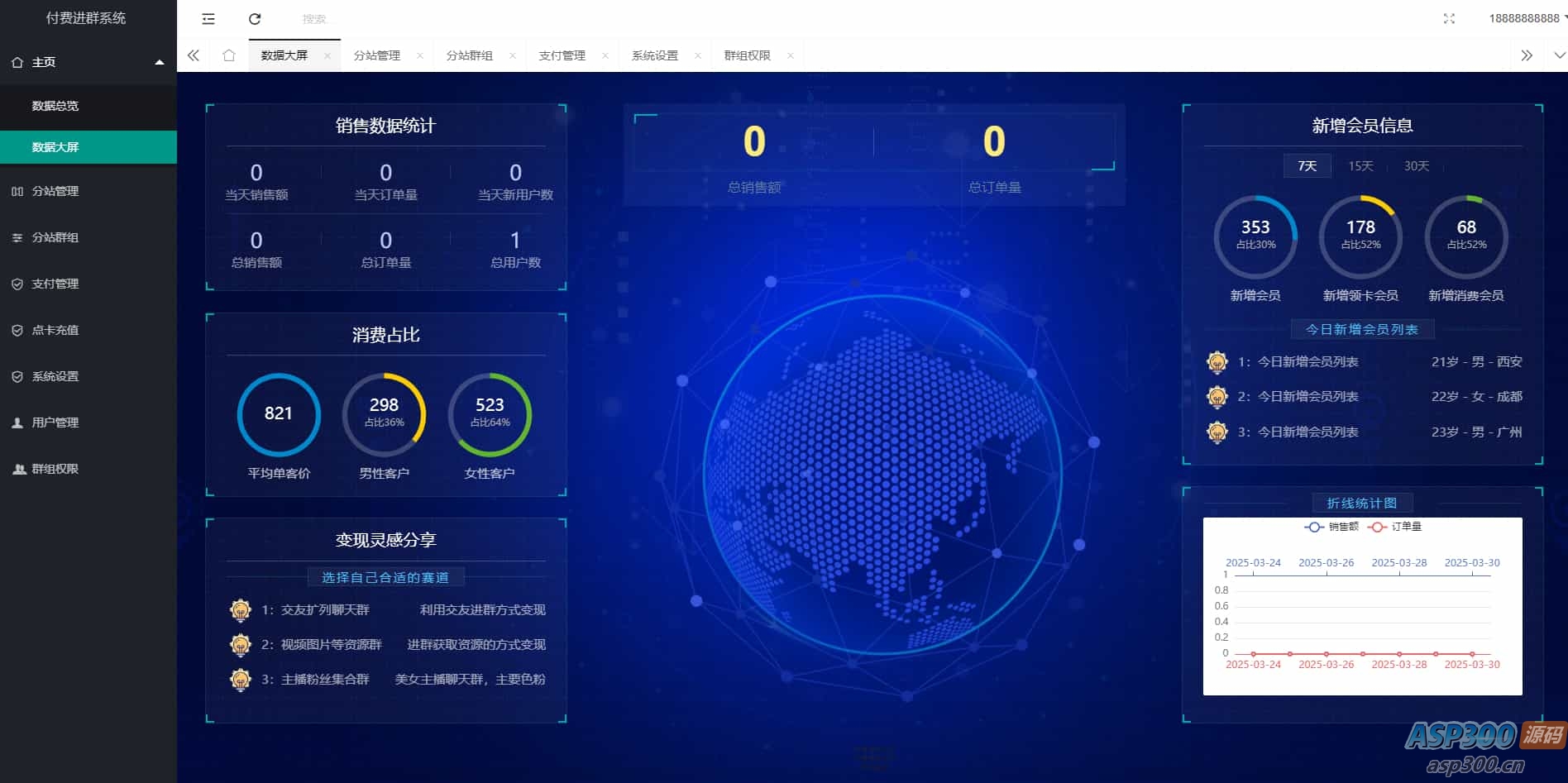Open 系统设置 from the left menu
Viewport: 1568px width, 783px height.
(55, 376)
